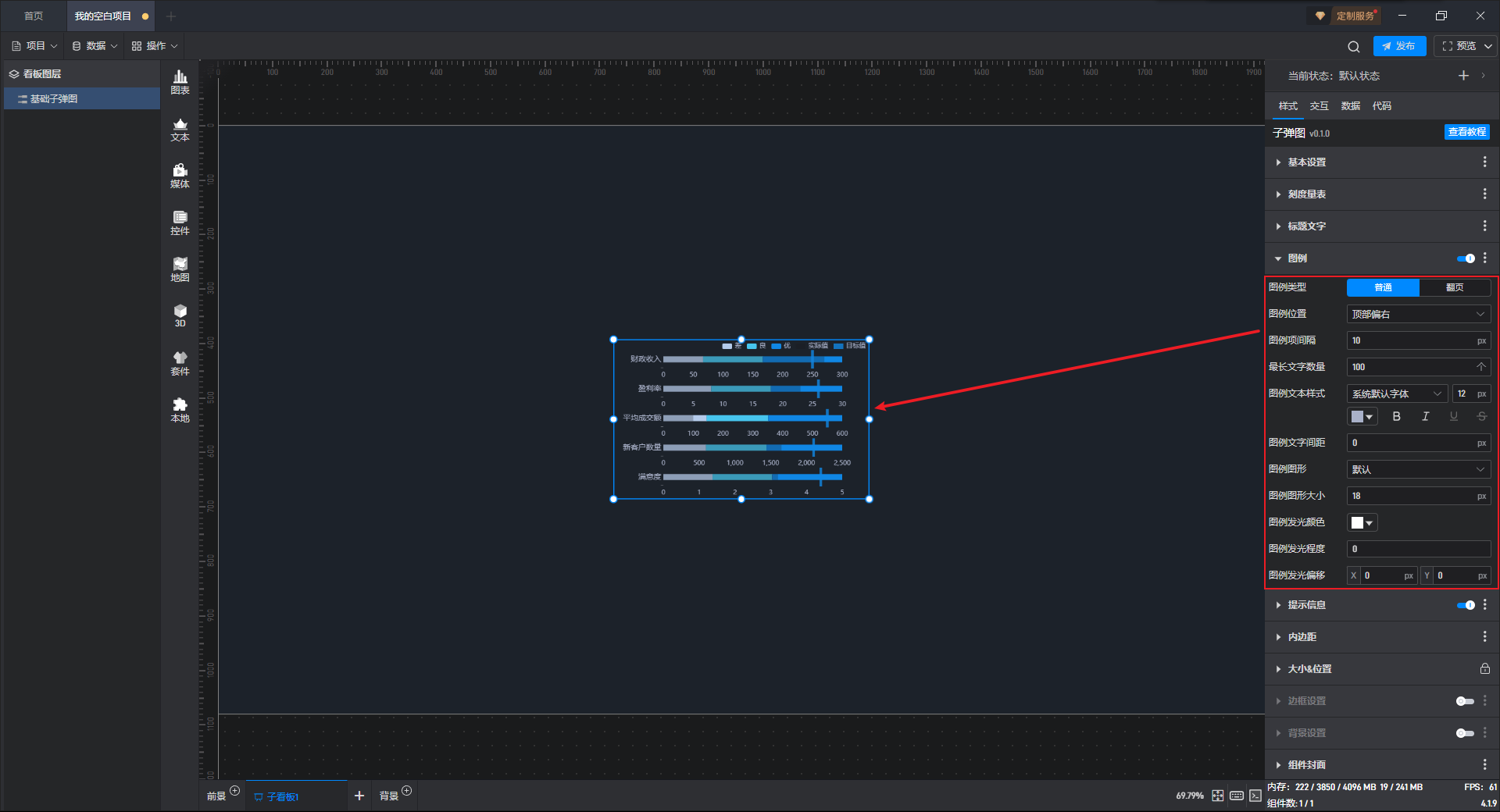Screen dimensions: 1500x812
Task: Click the 发布 publish button
Action: [1399, 46]
